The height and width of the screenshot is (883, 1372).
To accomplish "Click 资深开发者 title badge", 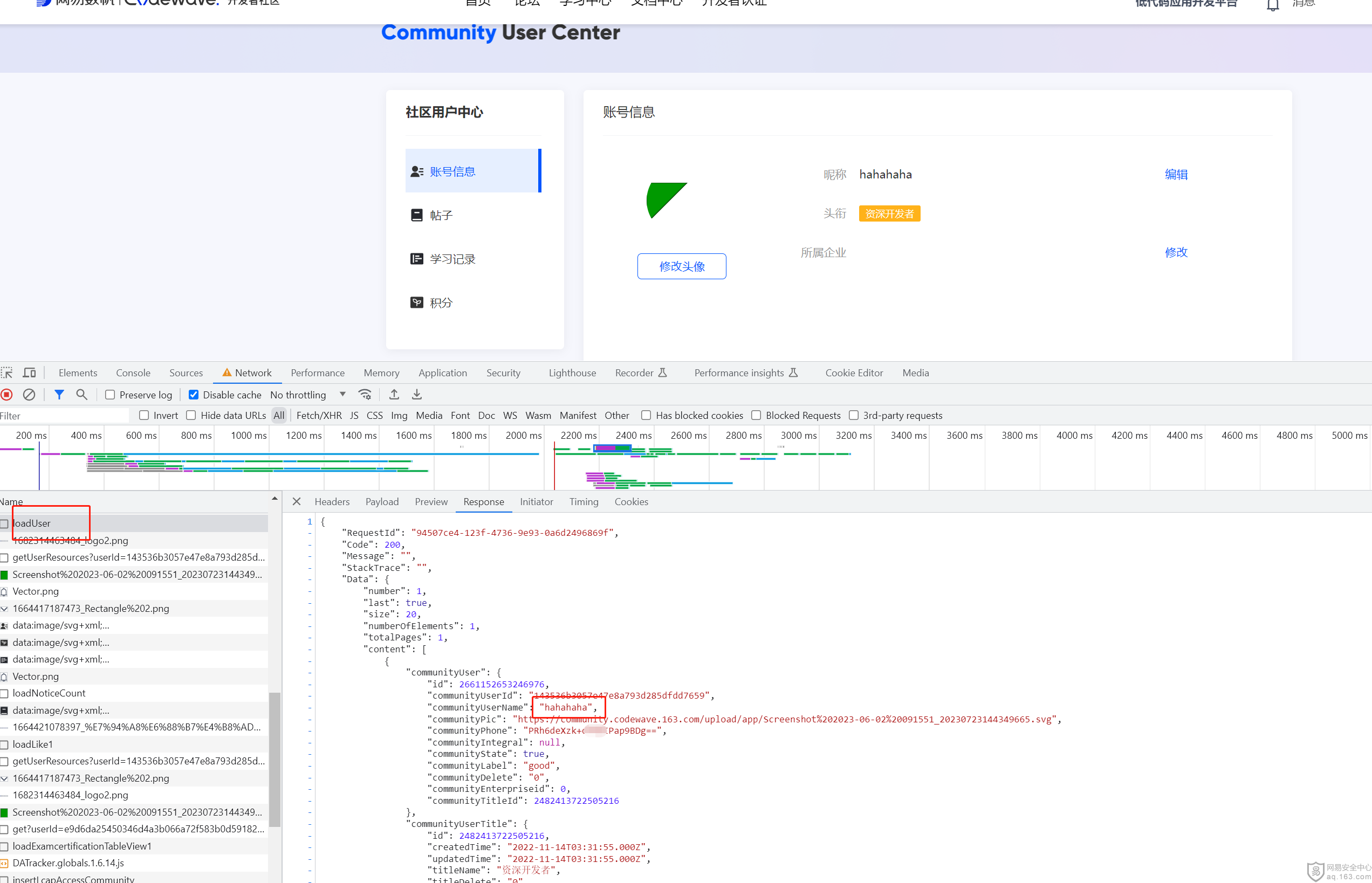I will click(890, 213).
